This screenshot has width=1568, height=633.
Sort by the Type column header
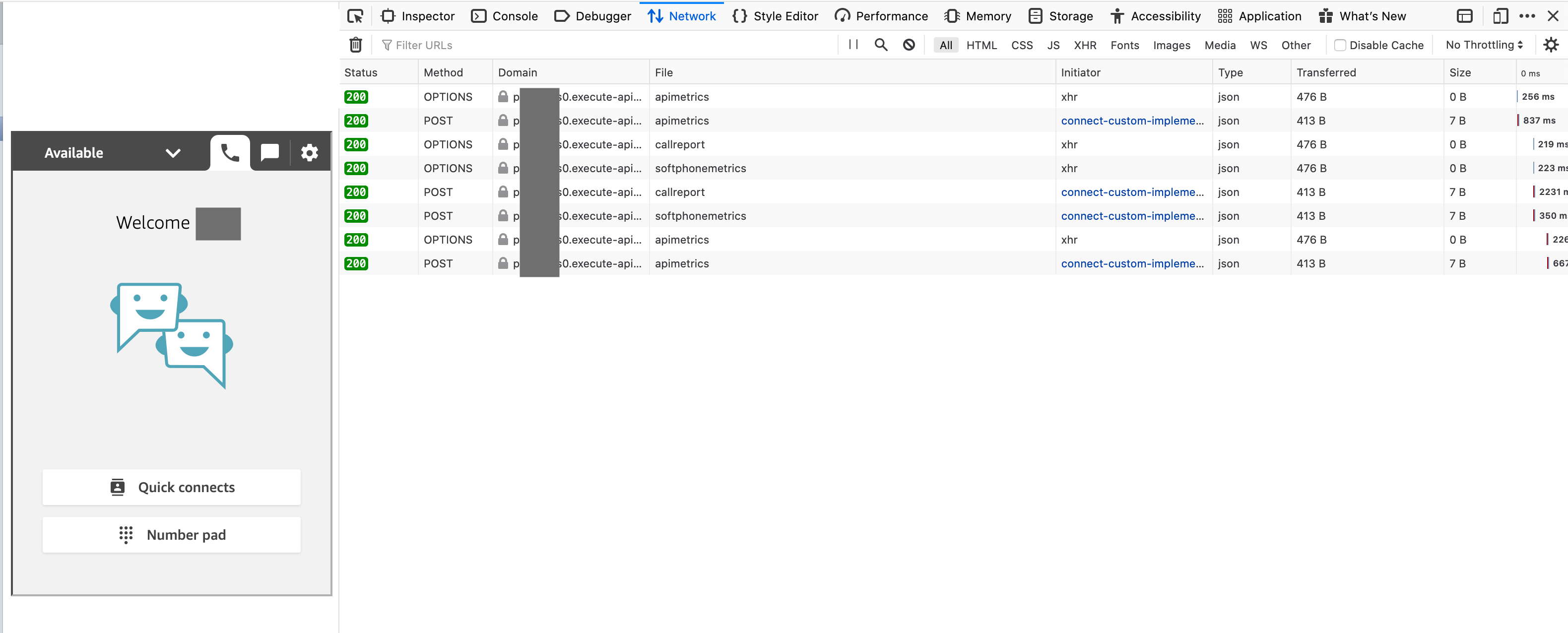1251,72
